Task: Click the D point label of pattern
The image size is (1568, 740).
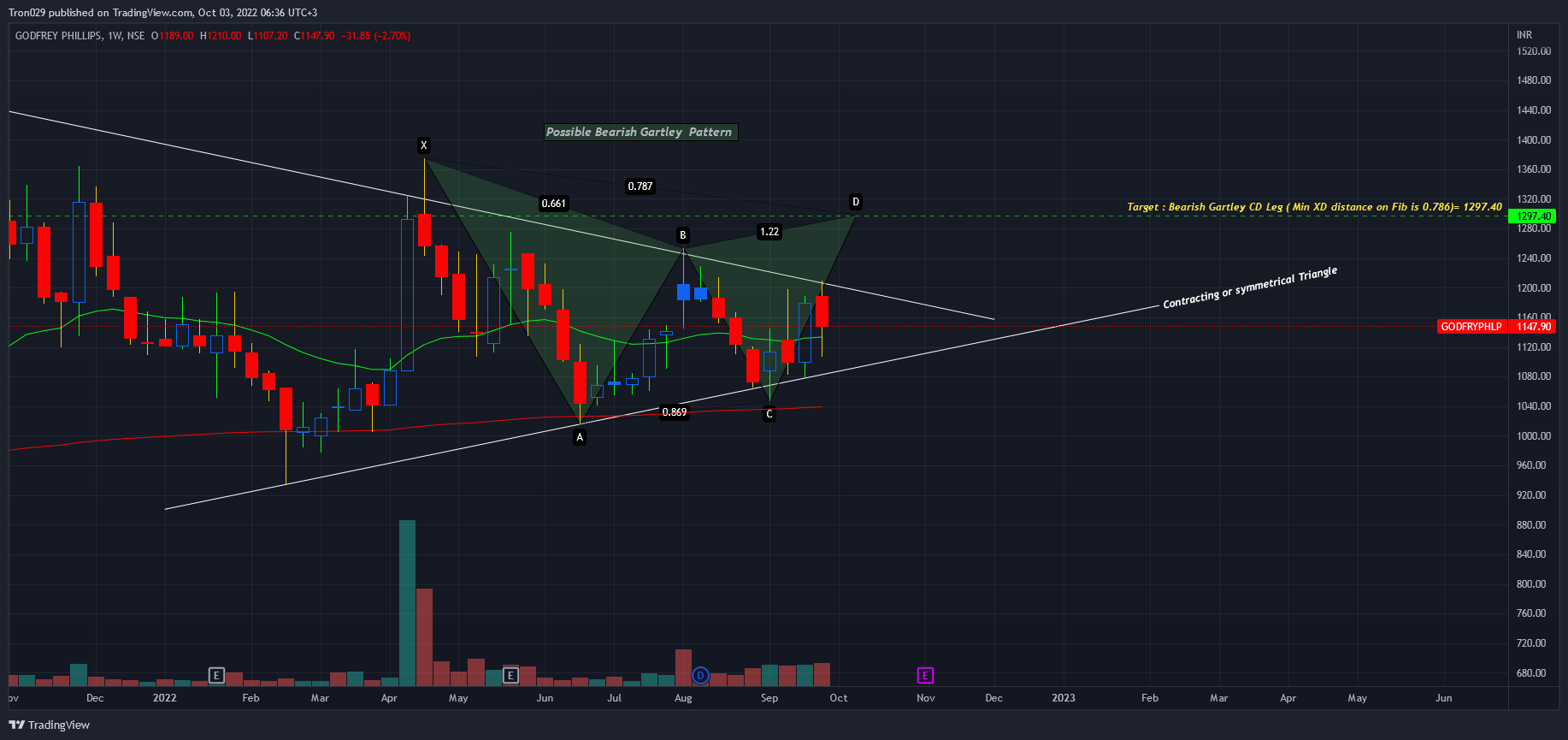Action: pyautogui.click(x=856, y=202)
